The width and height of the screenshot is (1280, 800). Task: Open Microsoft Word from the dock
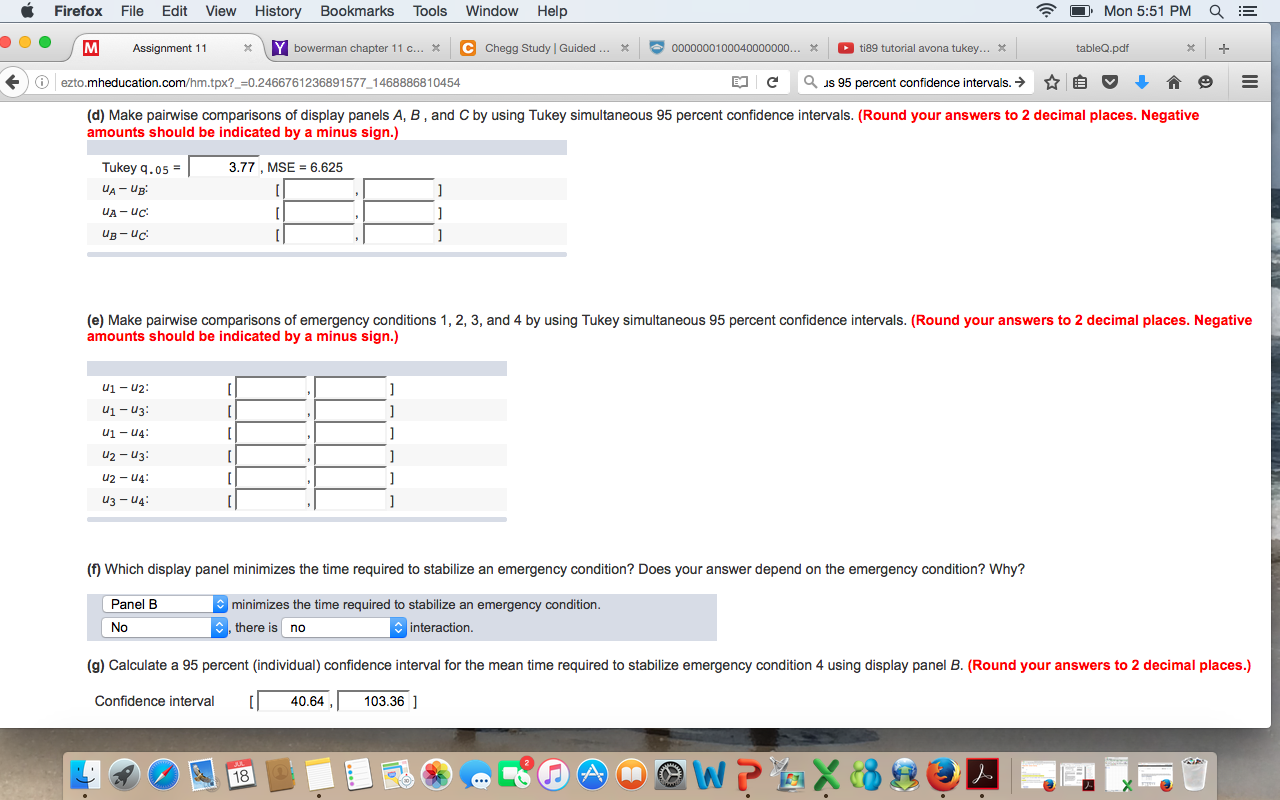coord(708,774)
